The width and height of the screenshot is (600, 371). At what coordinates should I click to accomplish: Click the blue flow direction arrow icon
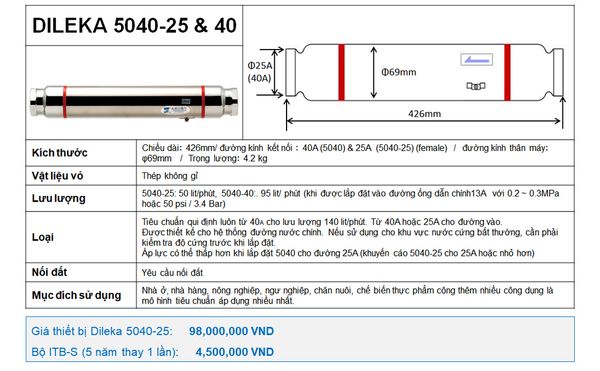(476, 60)
